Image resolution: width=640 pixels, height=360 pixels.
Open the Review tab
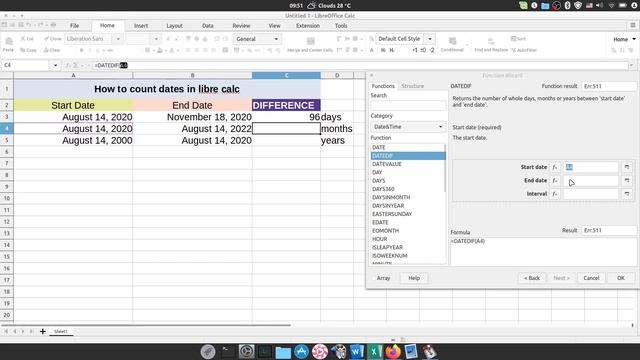pos(241,26)
